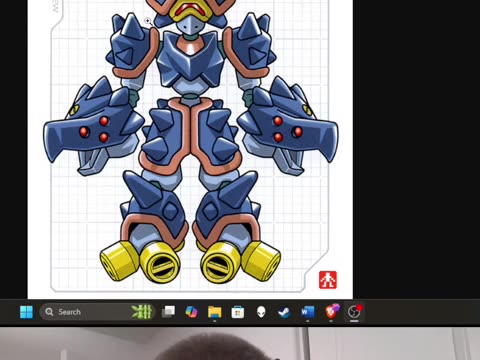Switch to OBS Studio taskbar icon
480x360 pixels.
click(x=354, y=312)
